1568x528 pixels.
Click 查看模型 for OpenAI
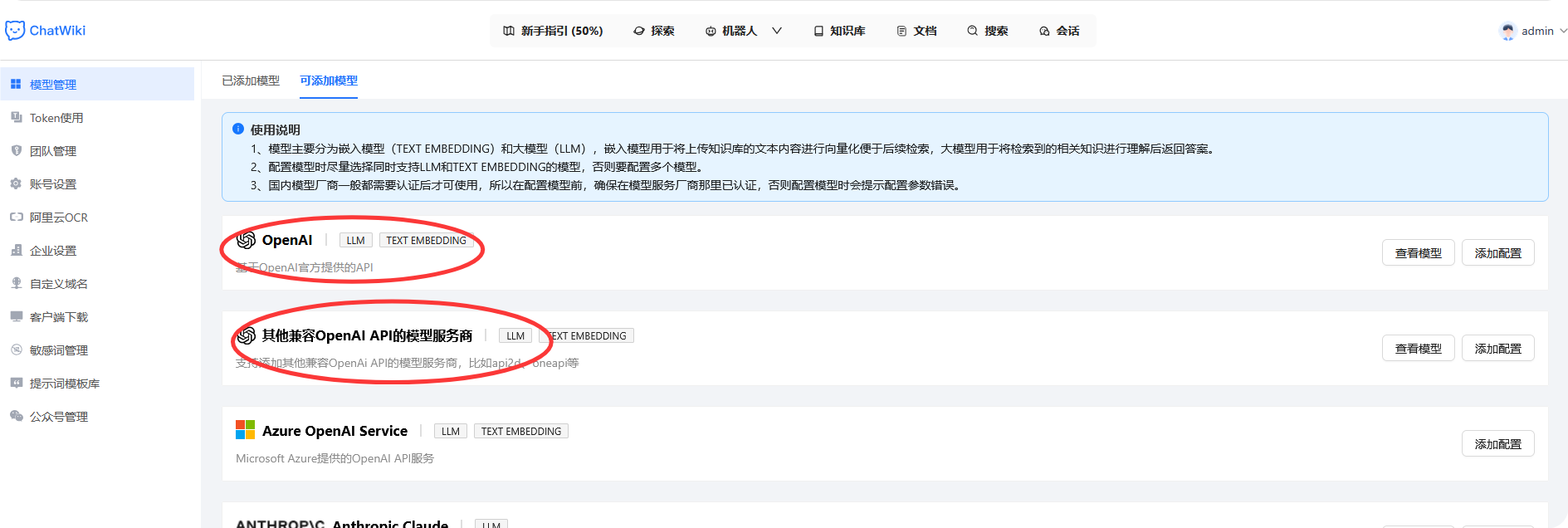point(1418,253)
